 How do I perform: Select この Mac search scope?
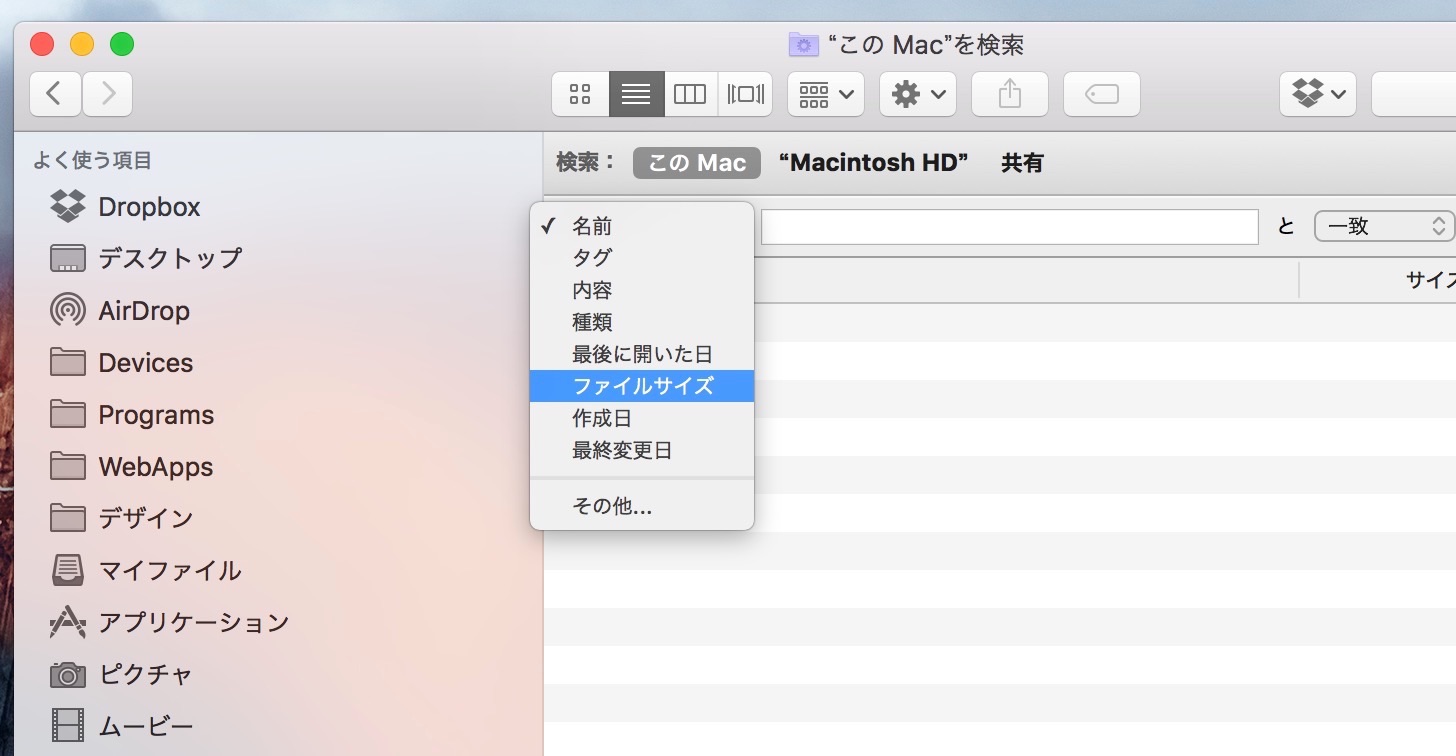tap(697, 163)
